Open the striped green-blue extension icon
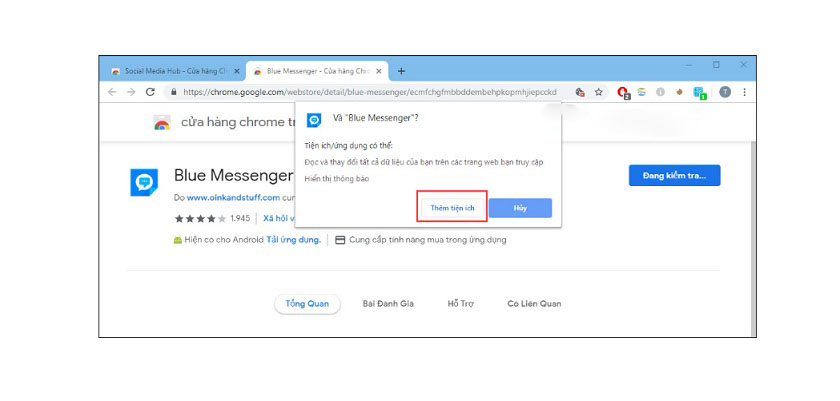The height and width of the screenshot is (401, 840). tap(641, 92)
